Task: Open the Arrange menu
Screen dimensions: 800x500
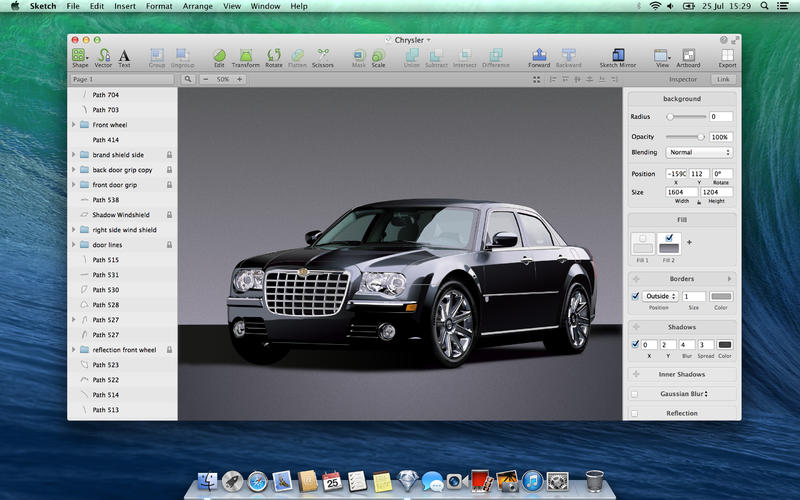Action: coord(197,6)
